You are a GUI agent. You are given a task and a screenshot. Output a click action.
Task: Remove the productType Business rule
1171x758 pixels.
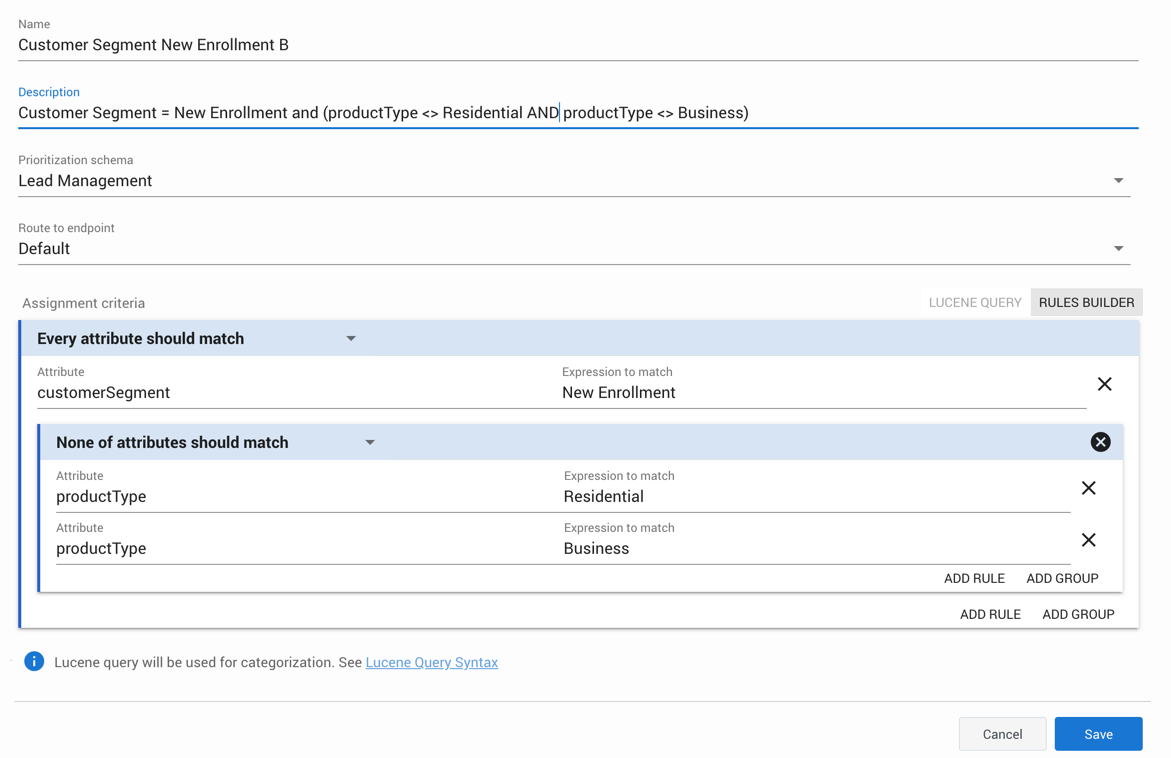pos(1088,540)
